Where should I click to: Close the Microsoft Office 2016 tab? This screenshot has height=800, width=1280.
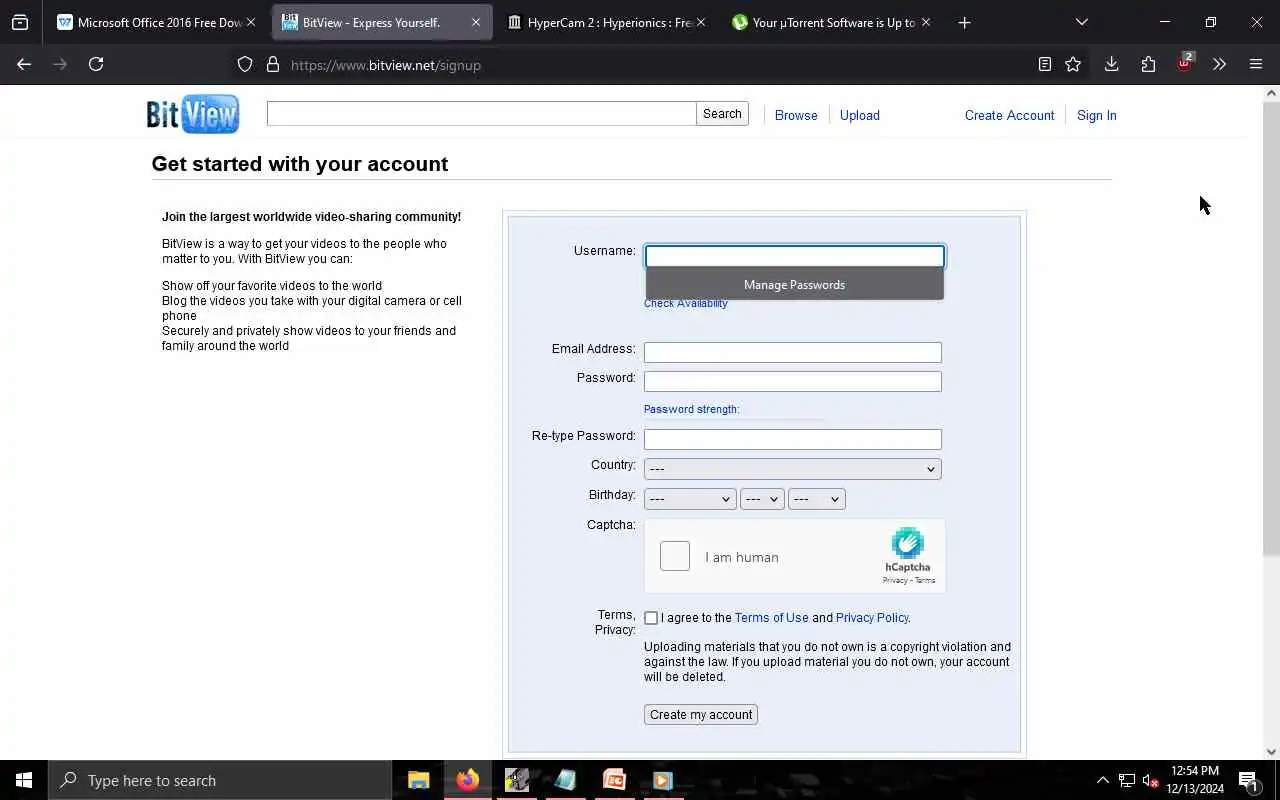pyautogui.click(x=251, y=22)
